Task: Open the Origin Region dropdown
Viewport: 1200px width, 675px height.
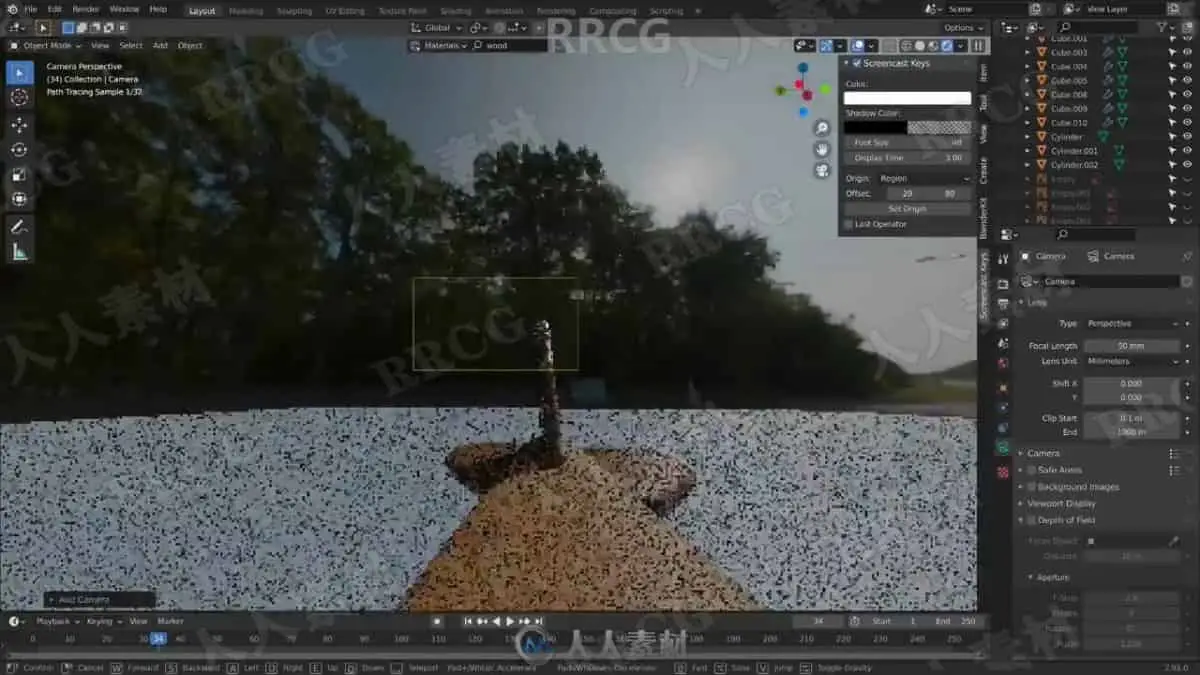Action: pos(923,178)
